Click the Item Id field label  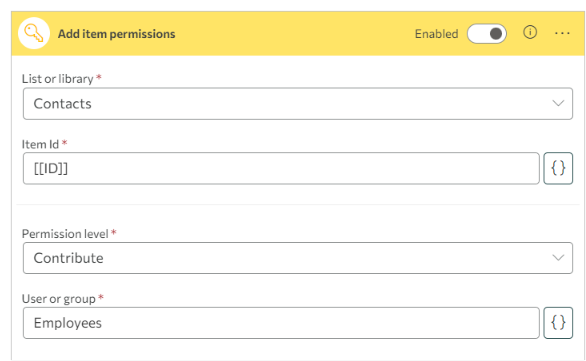pyautogui.click(x=40, y=144)
